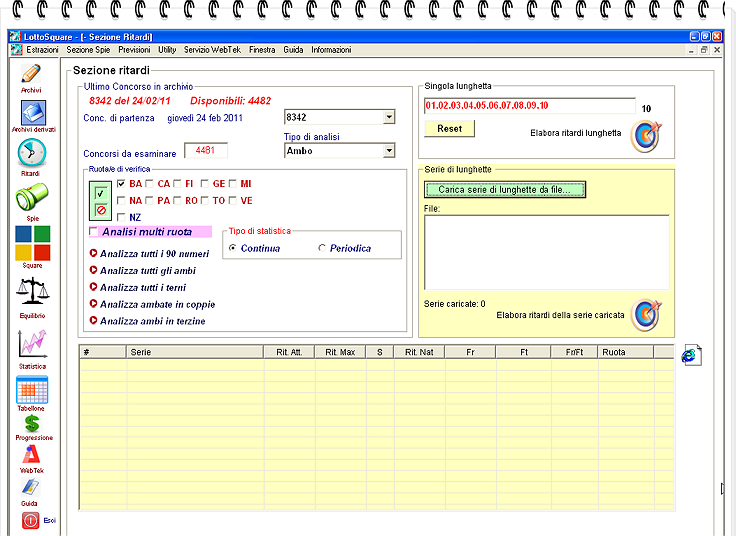This screenshot has width=736, height=536.
Task: Select Continua statistic radio button
Action: [x=232, y=248]
